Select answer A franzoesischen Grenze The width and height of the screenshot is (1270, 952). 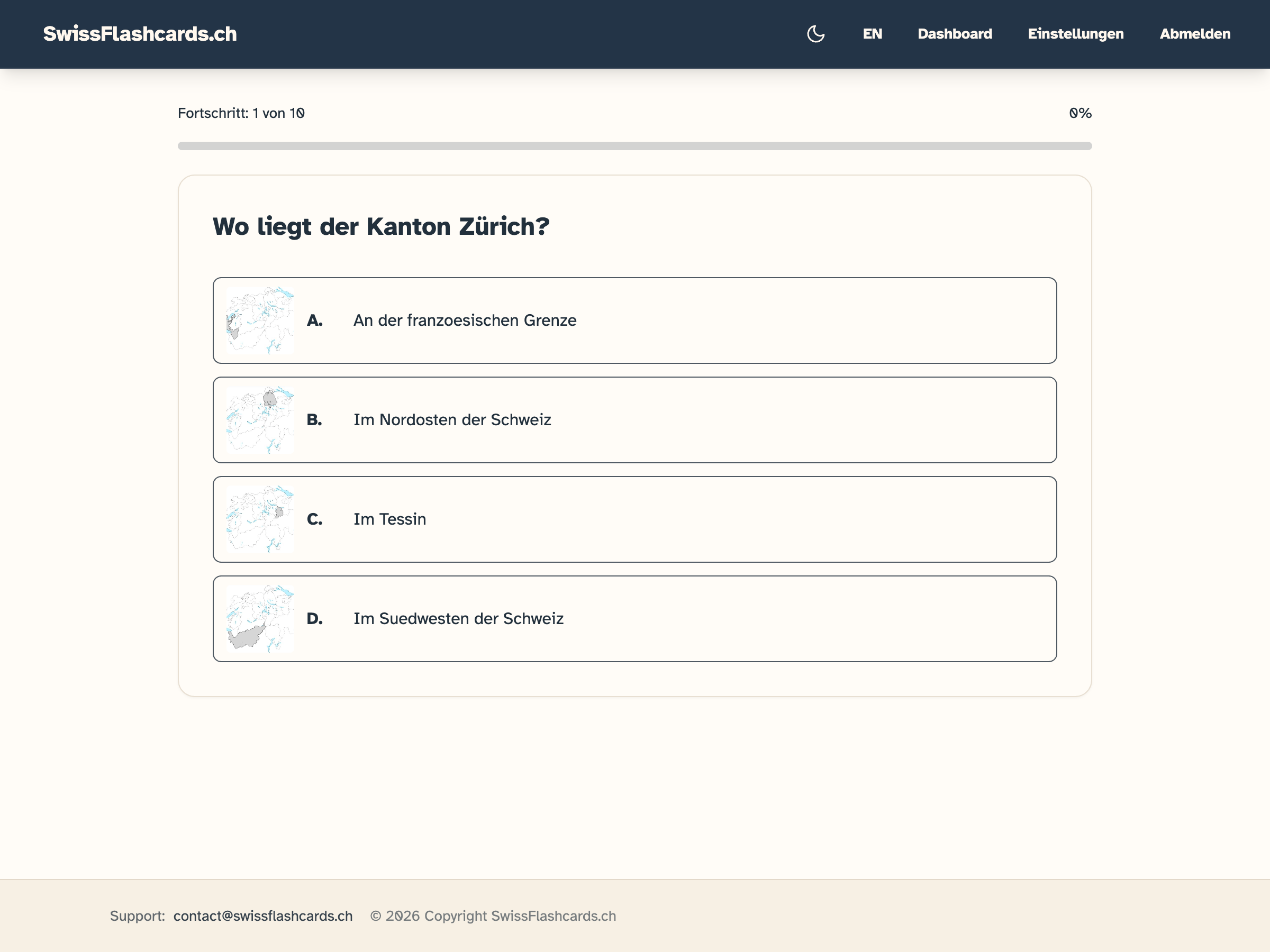click(x=634, y=320)
